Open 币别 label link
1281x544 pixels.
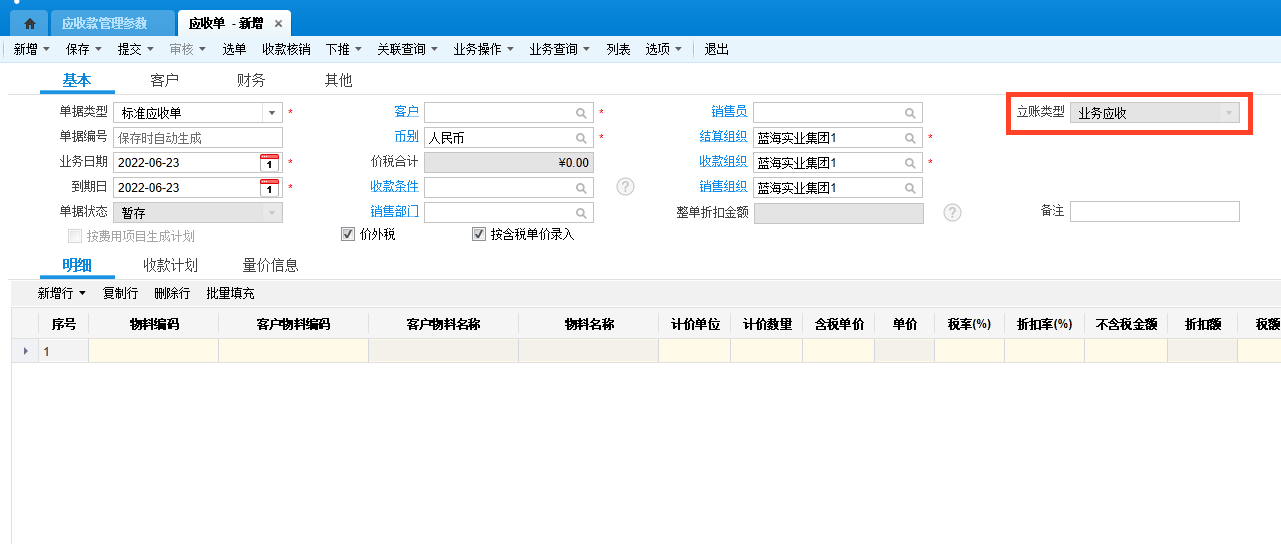point(406,136)
